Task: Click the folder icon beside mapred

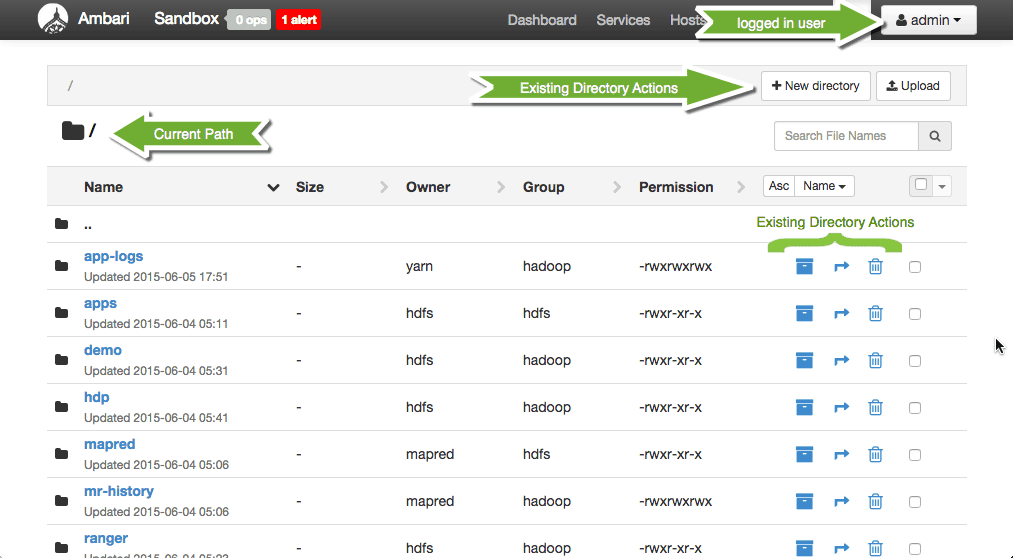Action: pyautogui.click(x=61, y=453)
